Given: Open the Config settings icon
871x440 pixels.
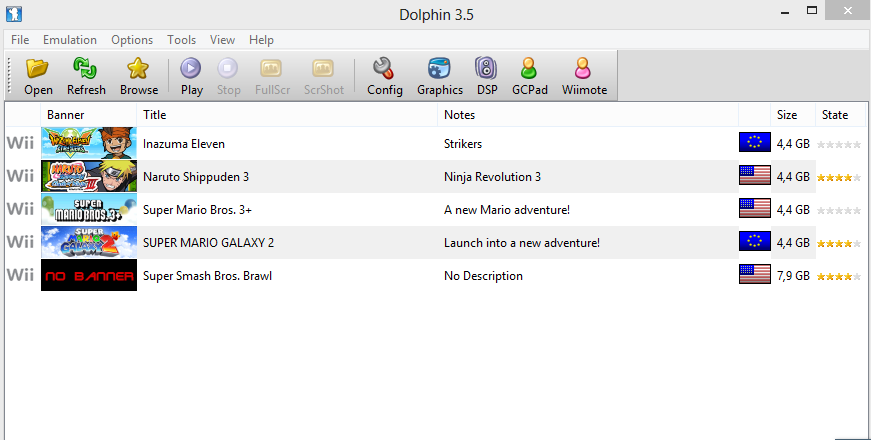Looking at the screenshot, I should coord(384,69).
